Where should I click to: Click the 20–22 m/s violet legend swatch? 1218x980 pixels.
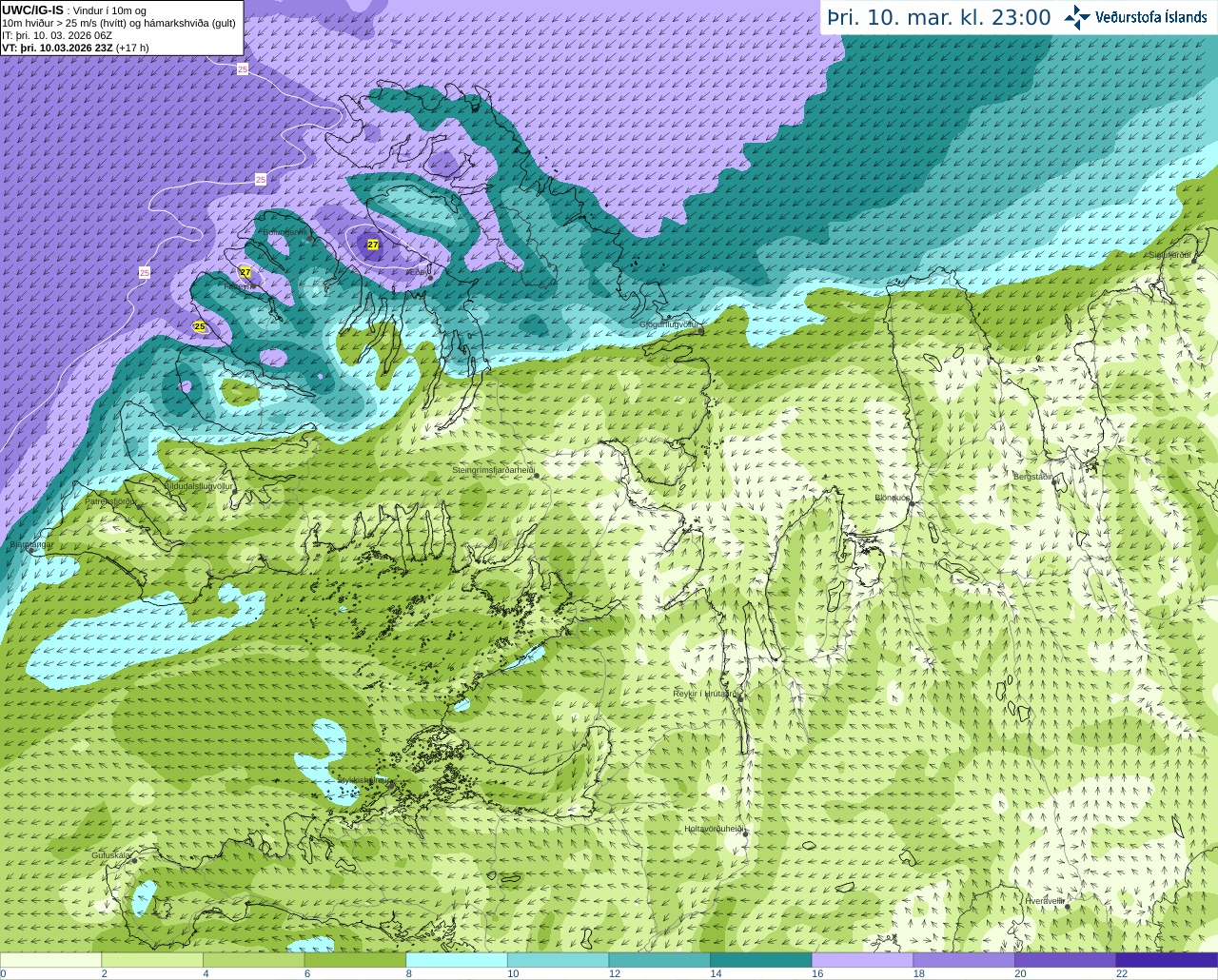pos(1066,960)
